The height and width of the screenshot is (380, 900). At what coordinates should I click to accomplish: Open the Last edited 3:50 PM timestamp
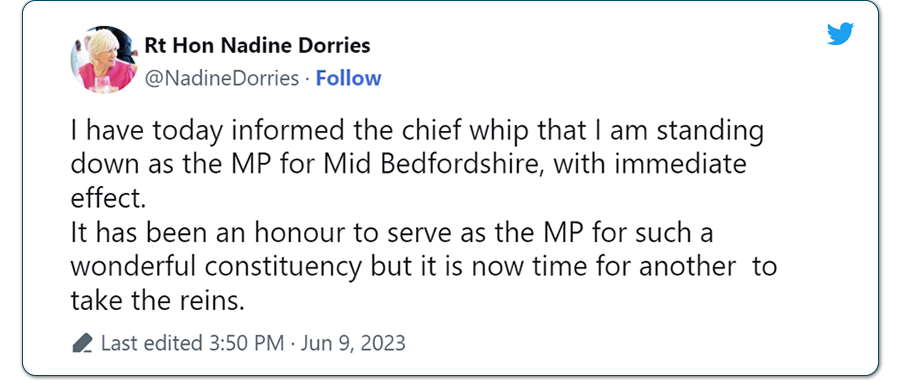(192, 343)
